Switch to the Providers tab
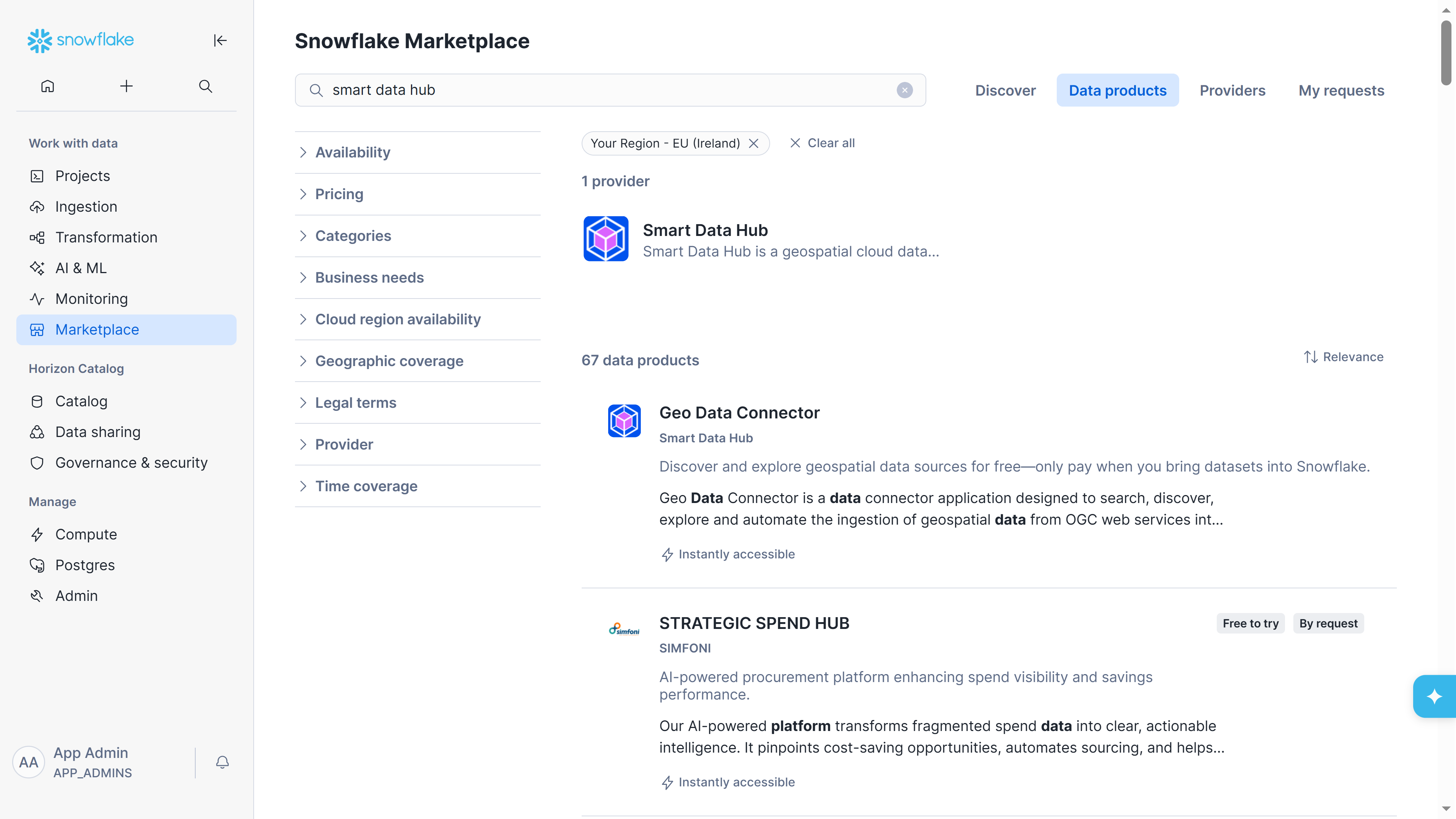The height and width of the screenshot is (819, 1456). 1232,91
